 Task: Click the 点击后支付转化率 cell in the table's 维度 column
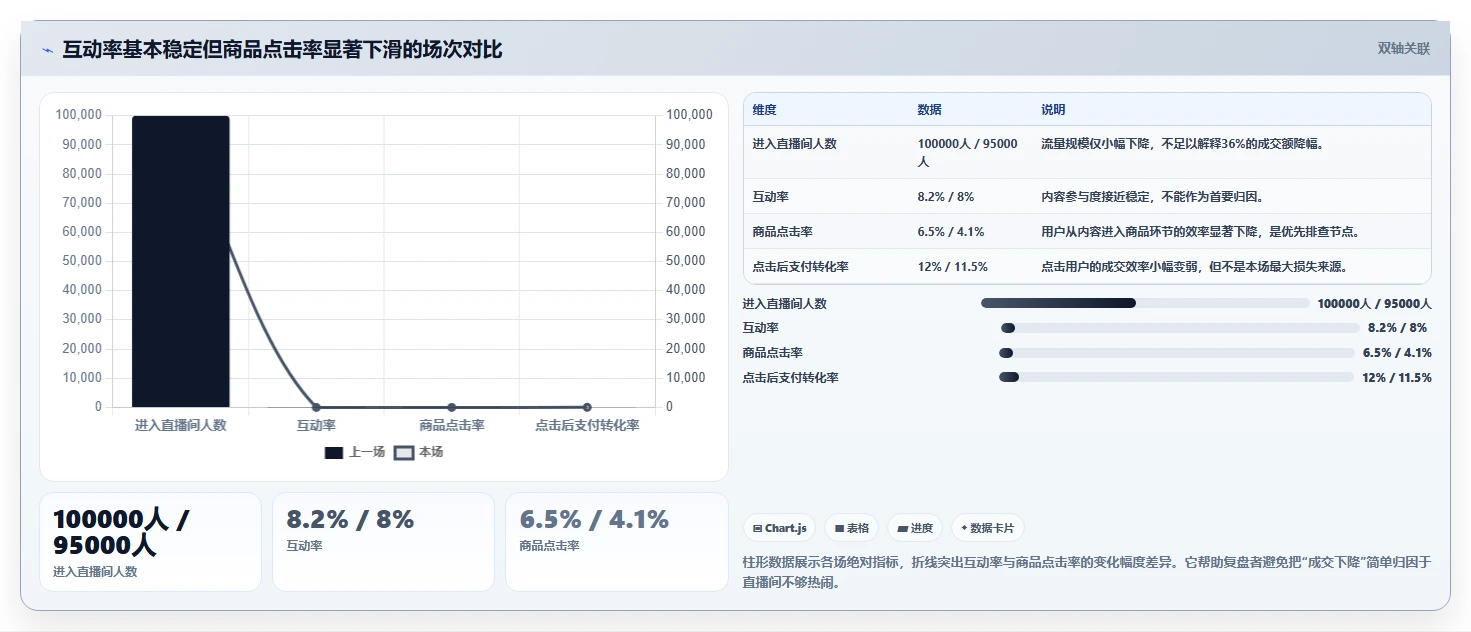click(x=801, y=267)
